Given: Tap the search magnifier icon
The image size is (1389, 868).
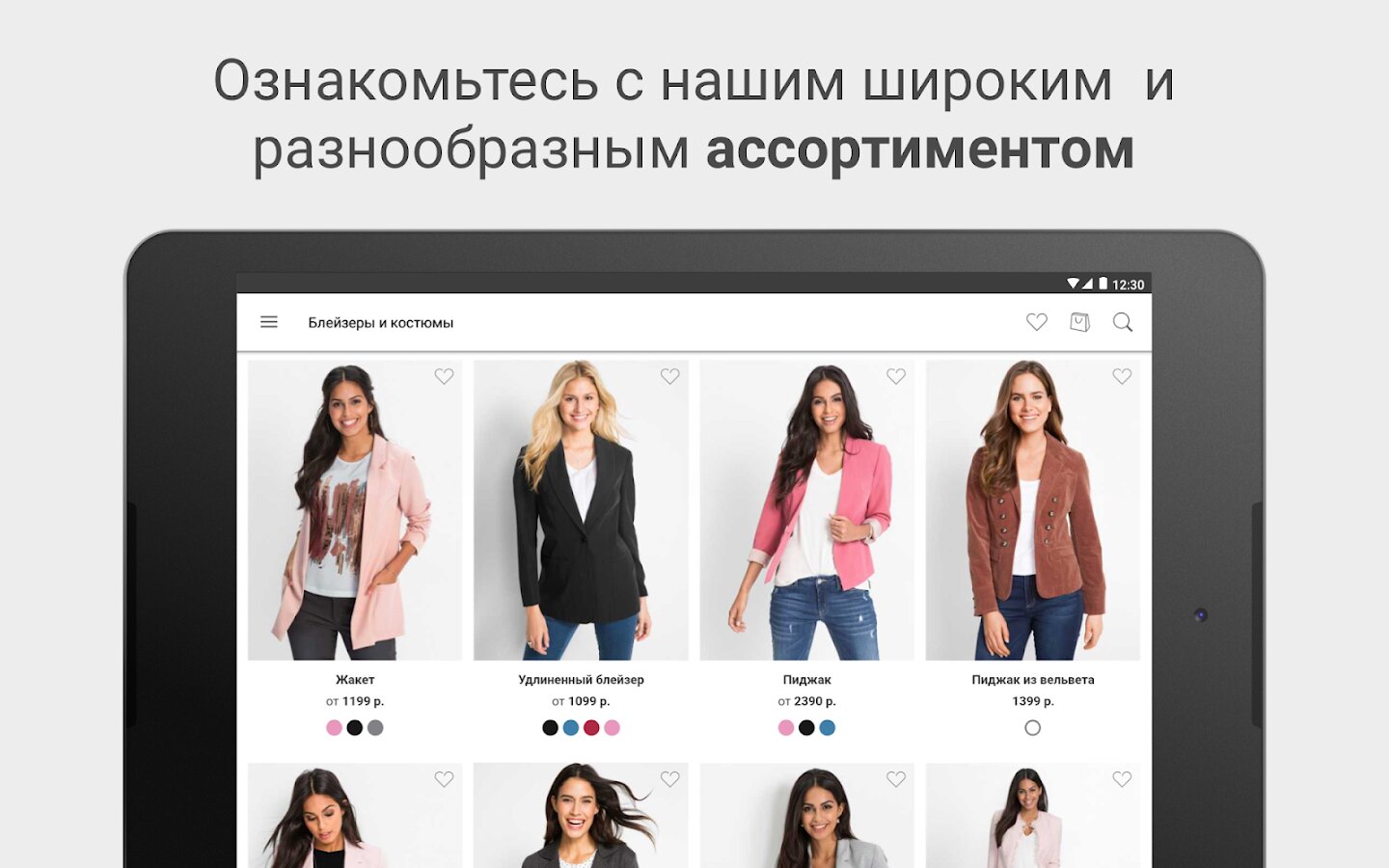Looking at the screenshot, I should tap(1123, 322).
